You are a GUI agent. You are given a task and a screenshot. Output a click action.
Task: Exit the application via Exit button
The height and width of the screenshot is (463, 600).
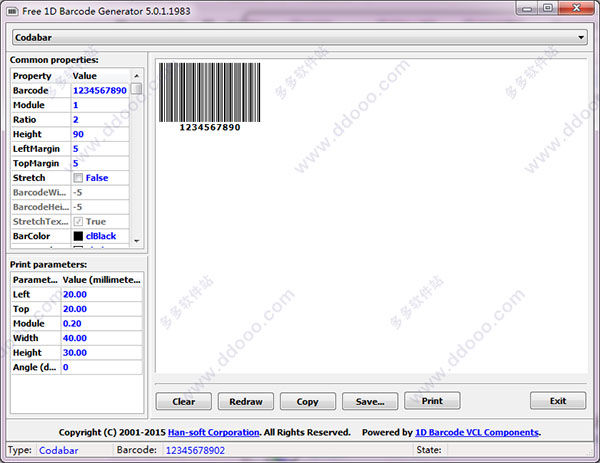558,401
